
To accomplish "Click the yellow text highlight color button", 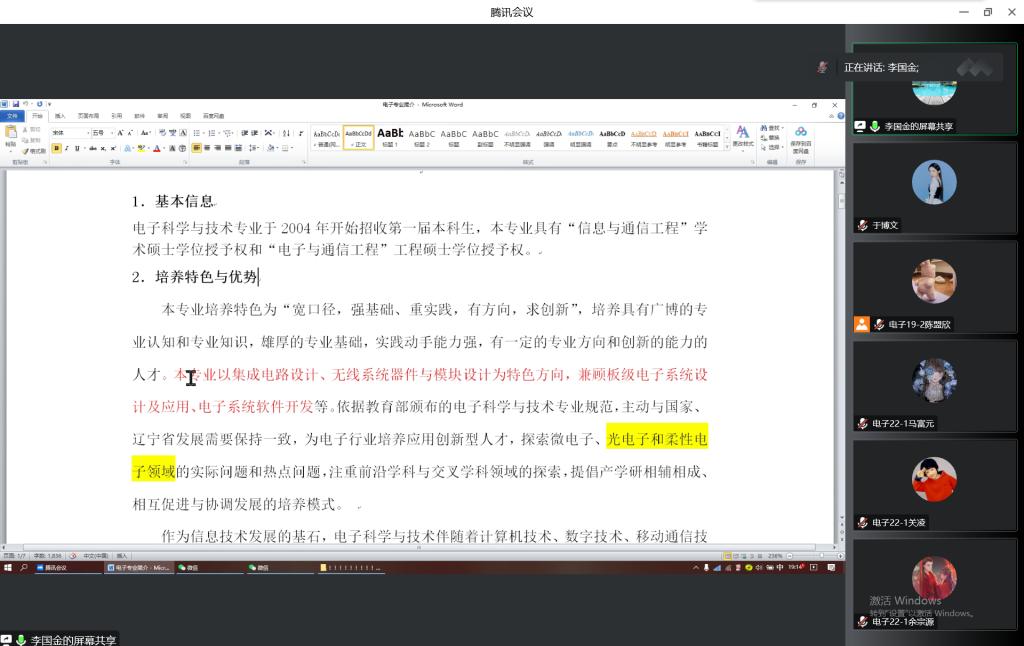I will (x=141, y=148).
